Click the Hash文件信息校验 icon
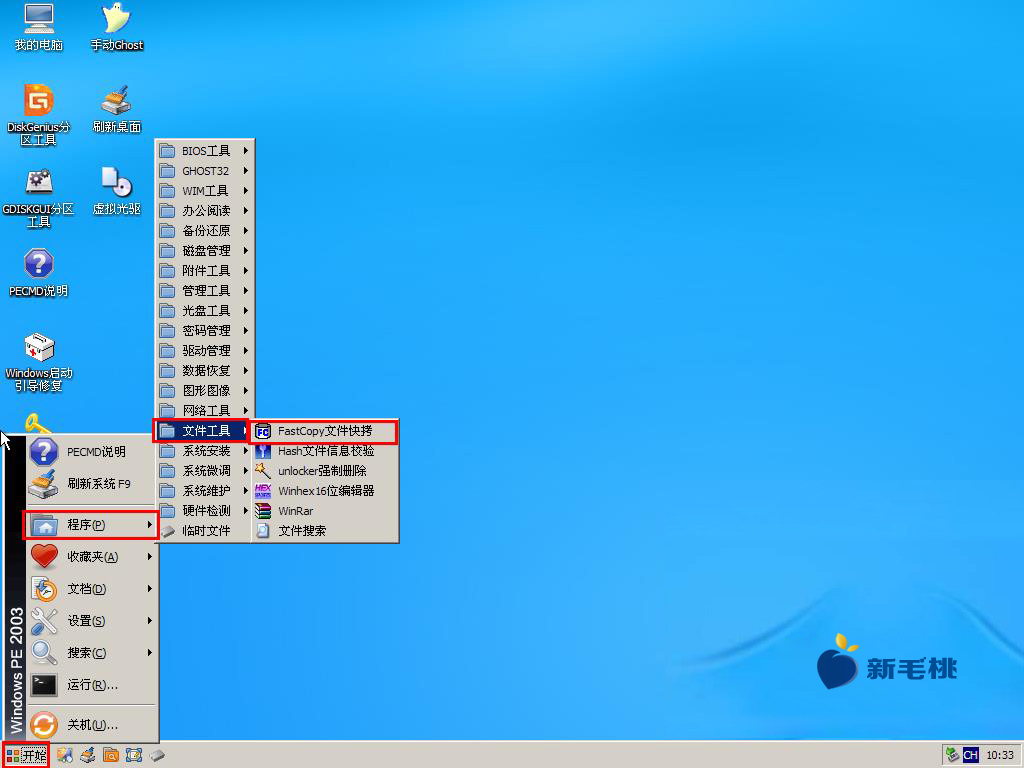This screenshot has height=768, width=1024. 263,451
